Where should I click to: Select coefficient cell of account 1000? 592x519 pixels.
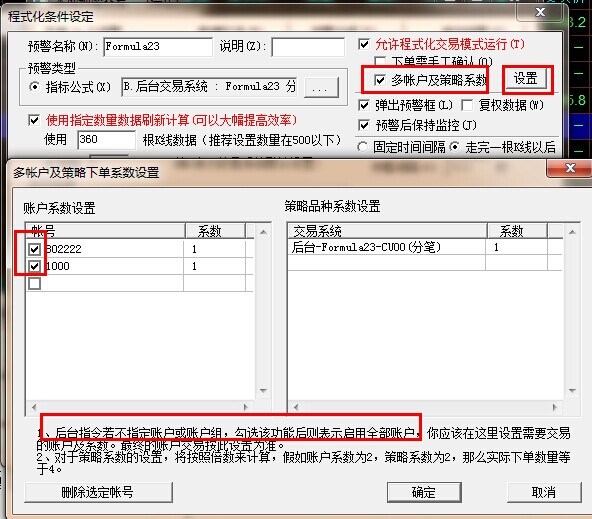click(214, 266)
